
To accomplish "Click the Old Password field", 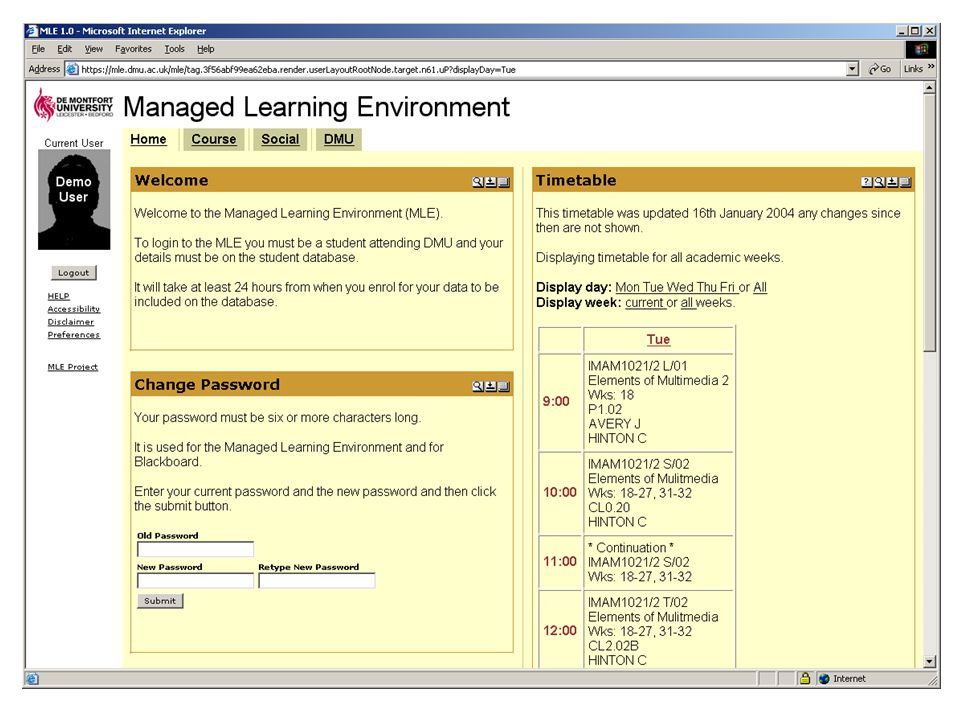I will coord(195,549).
